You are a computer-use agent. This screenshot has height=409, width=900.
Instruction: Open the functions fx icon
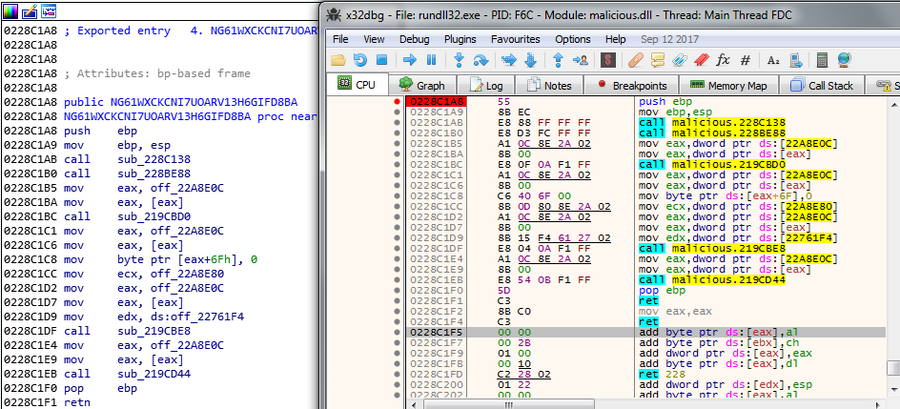click(723, 60)
